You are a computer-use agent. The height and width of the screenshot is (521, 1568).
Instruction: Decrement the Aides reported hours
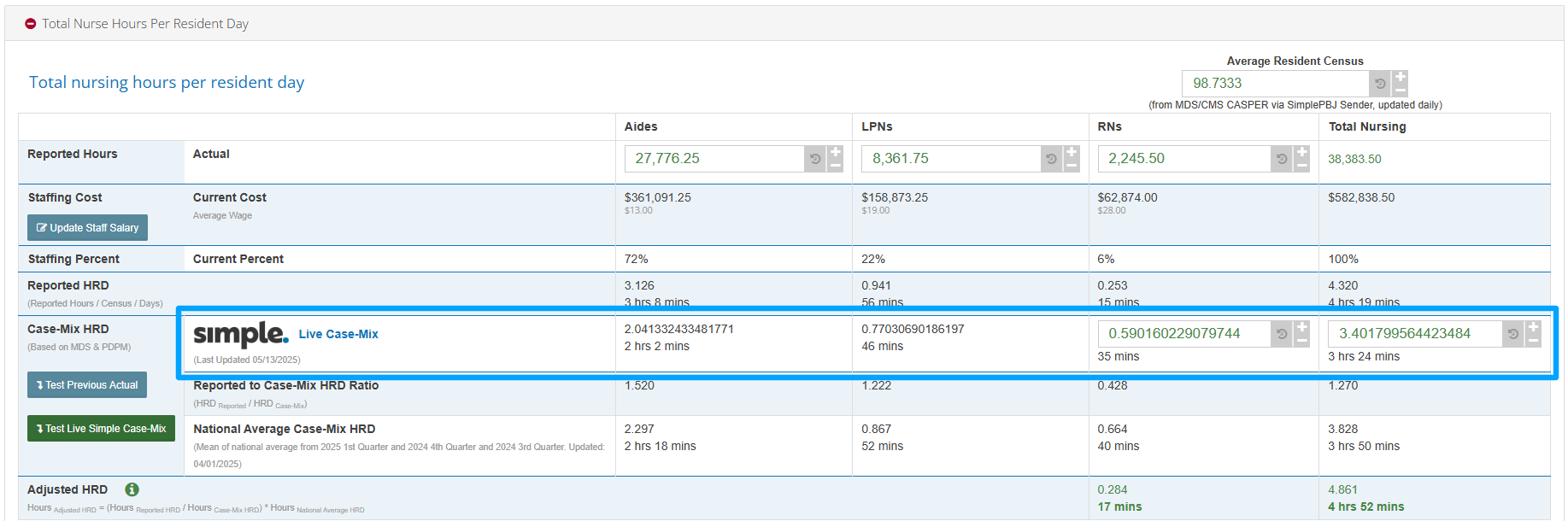coord(835,166)
